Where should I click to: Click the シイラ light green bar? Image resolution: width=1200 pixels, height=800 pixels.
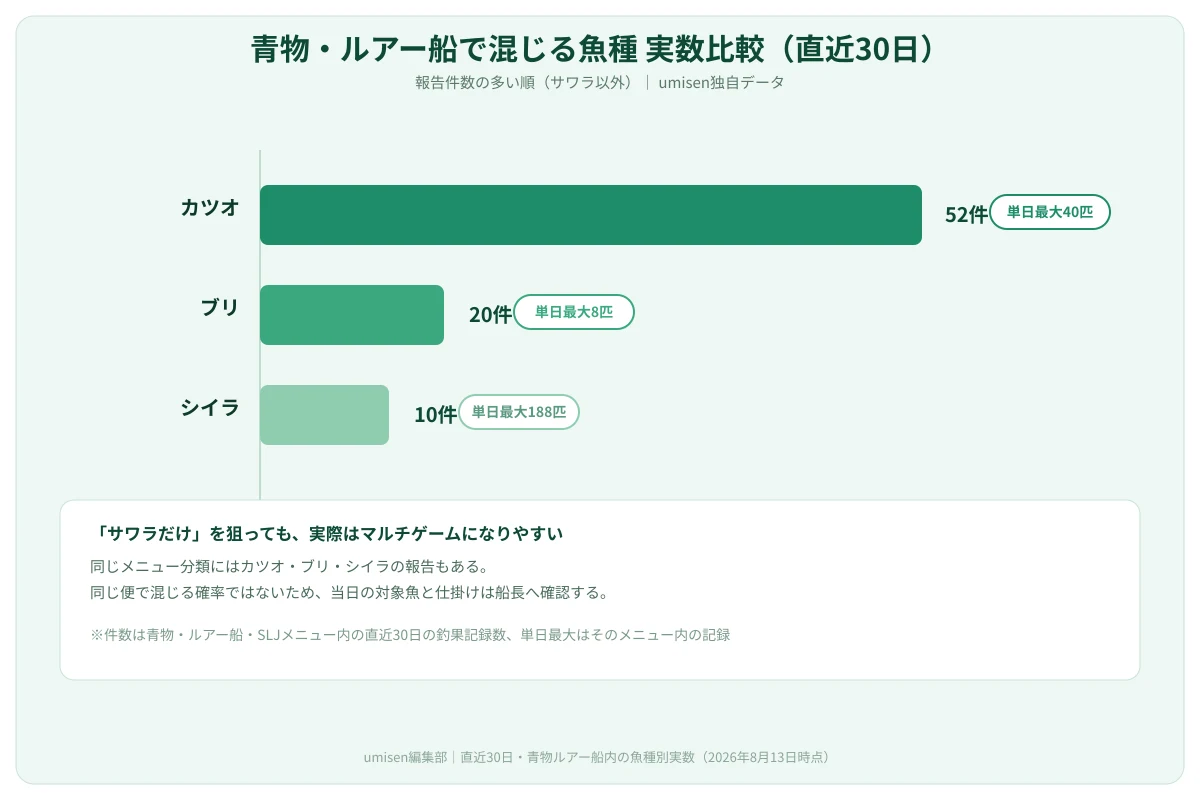pyautogui.click(x=324, y=415)
